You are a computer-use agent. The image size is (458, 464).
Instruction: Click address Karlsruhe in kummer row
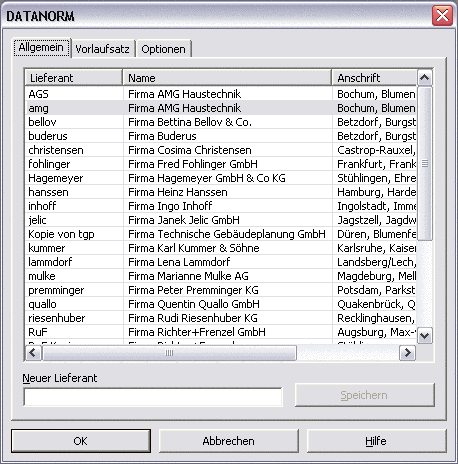(377, 248)
